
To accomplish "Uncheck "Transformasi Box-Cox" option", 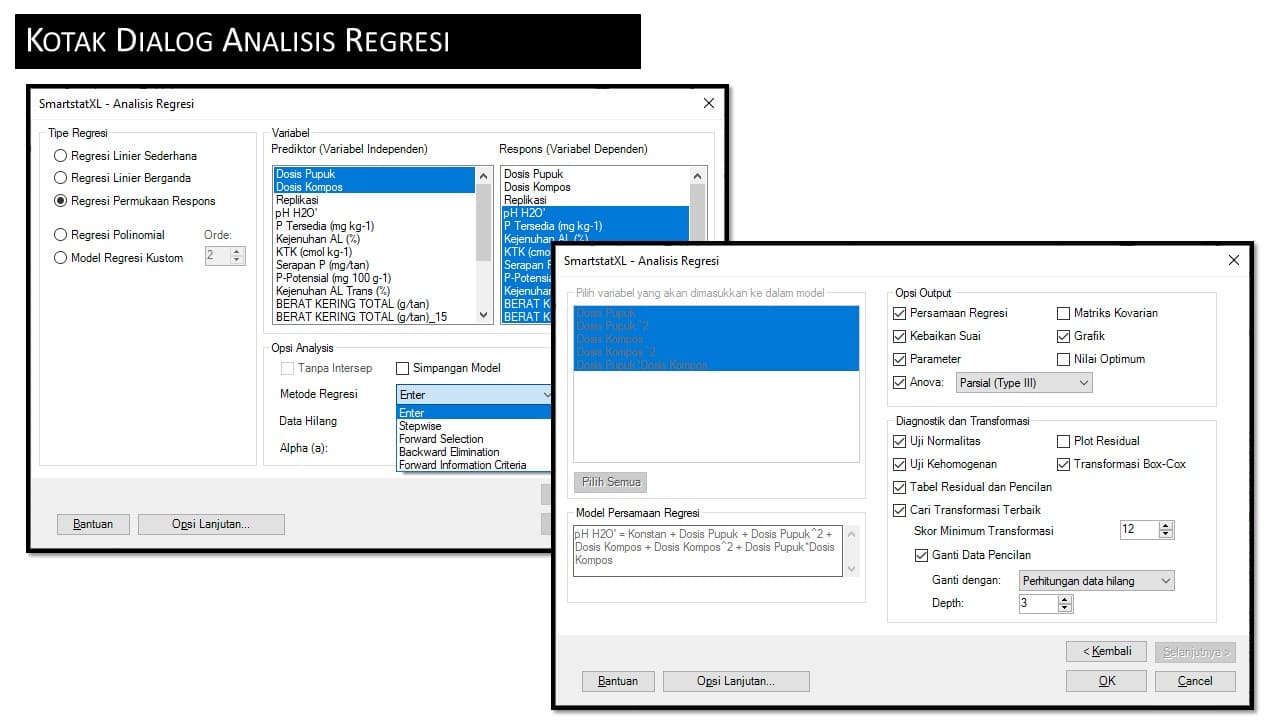I will pyautogui.click(x=1063, y=464).
